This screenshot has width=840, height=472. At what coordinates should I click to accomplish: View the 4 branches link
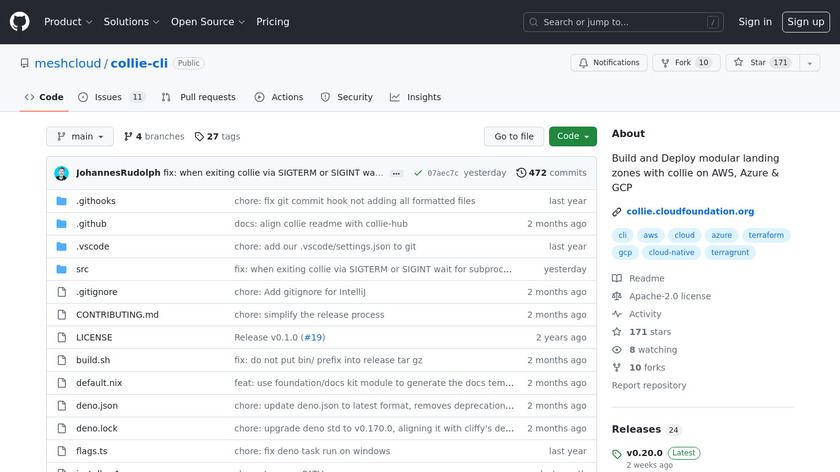coord(154,137)
